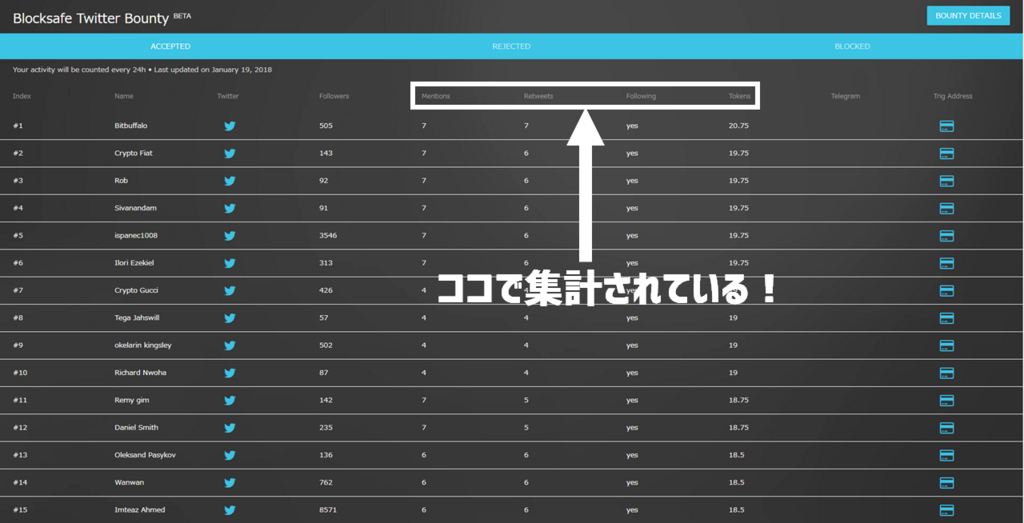The image size is (1024, 523).
Task: Click token value '20.75'
Action: (739, 125)
